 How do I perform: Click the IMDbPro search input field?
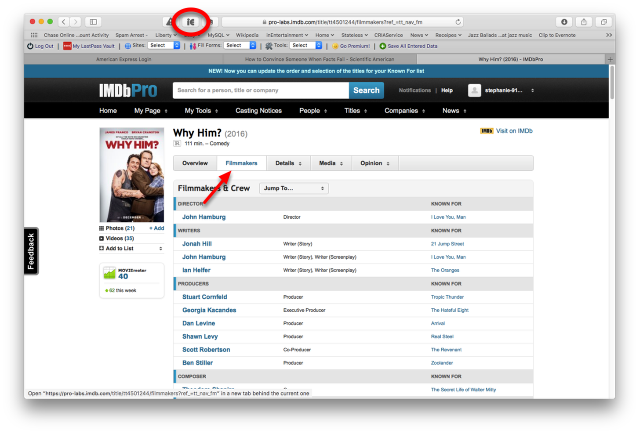tap(260, 91)
